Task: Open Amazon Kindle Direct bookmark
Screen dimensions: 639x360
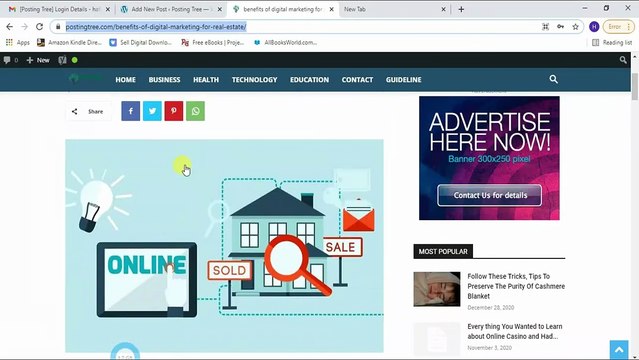Action: [x=69, y=42]
